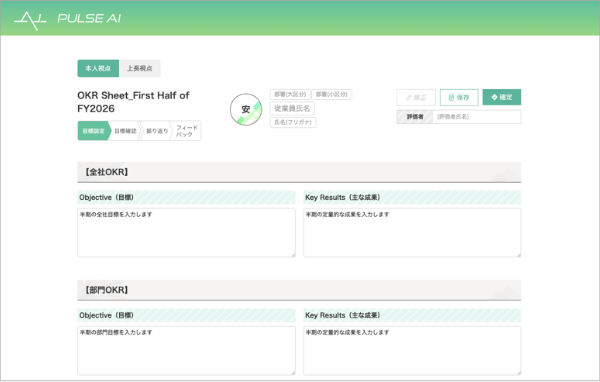
Task: Focus the 部門OKR Objective text area
Action: tap(186, 351)
